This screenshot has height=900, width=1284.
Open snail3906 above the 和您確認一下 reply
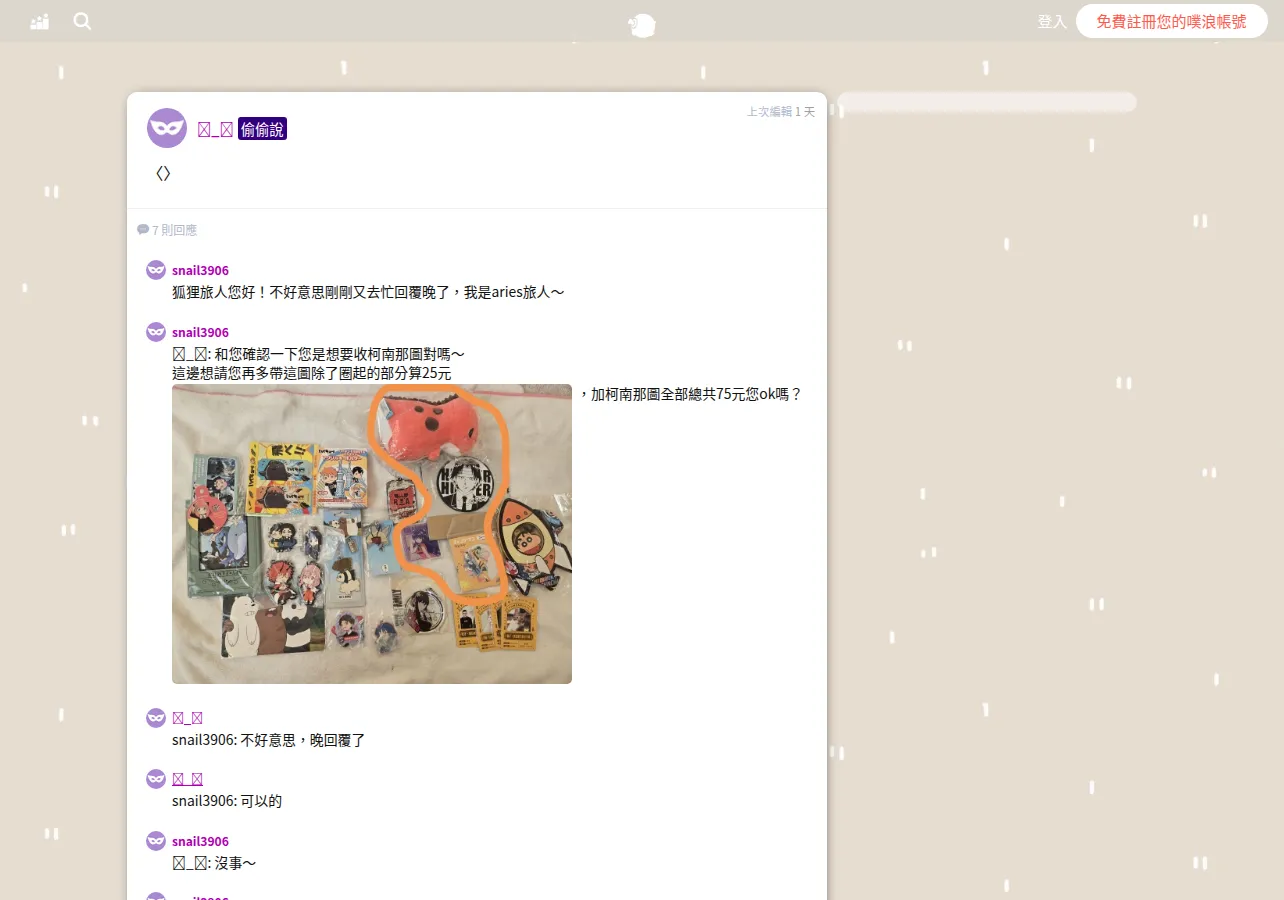[200, 333]
